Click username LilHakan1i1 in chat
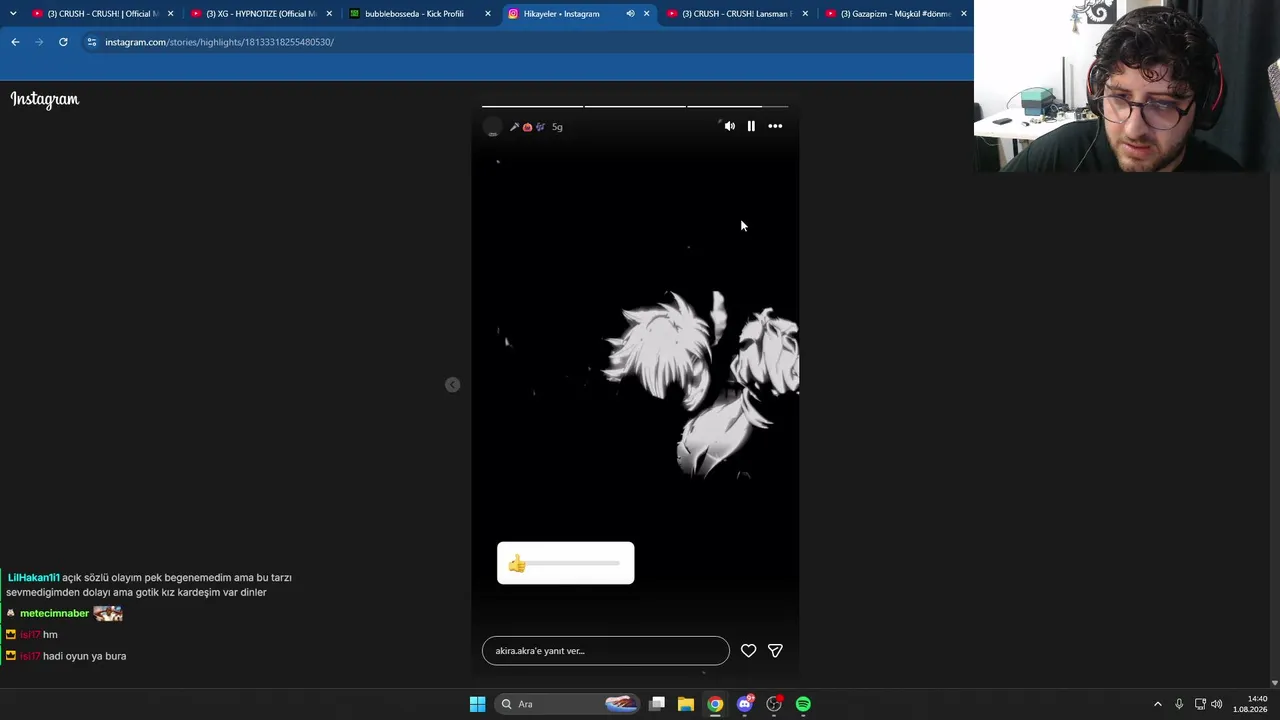1280x720 pixels. tap(33, 578)
